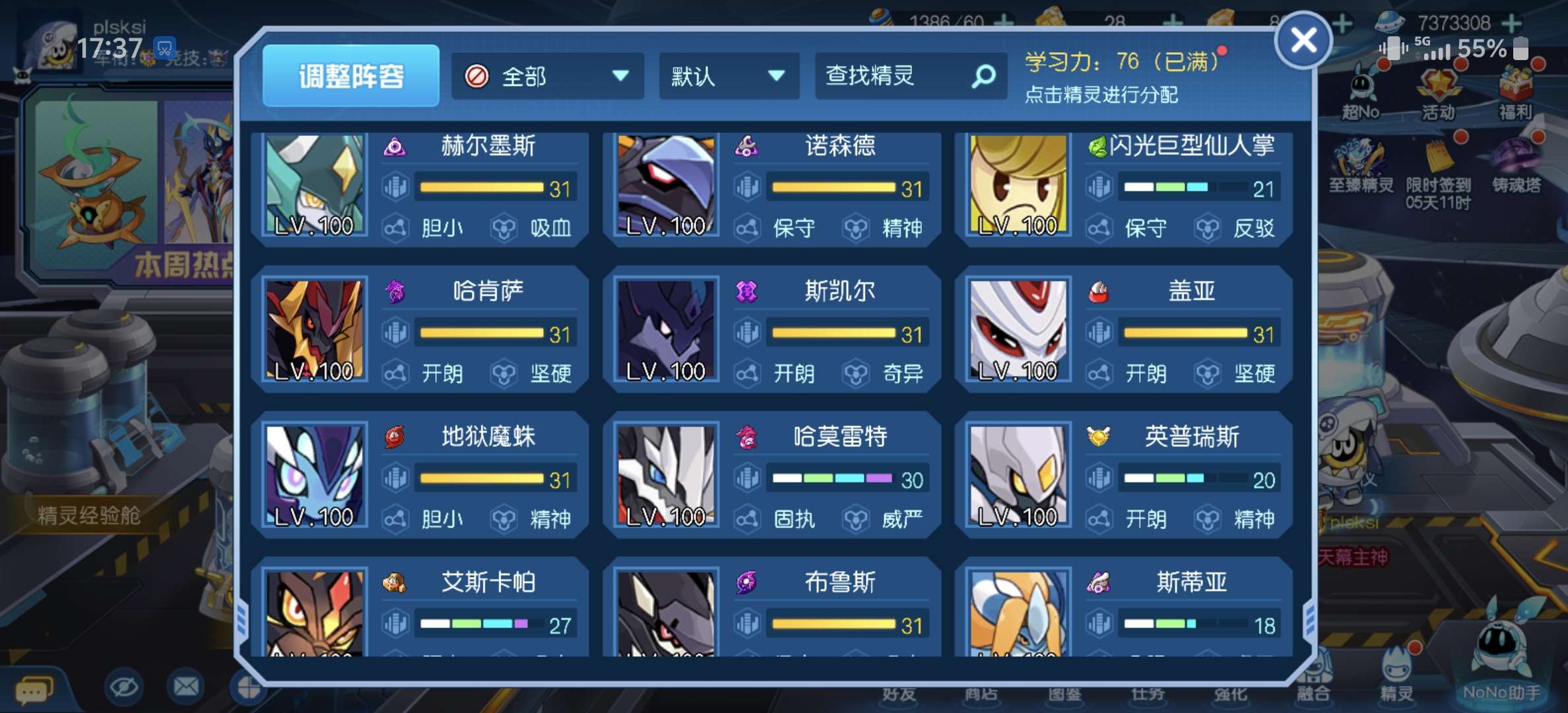Toggle the eye visibility icon at bottom
This screenshot has width=1568, height=713.
pos(124,688)
